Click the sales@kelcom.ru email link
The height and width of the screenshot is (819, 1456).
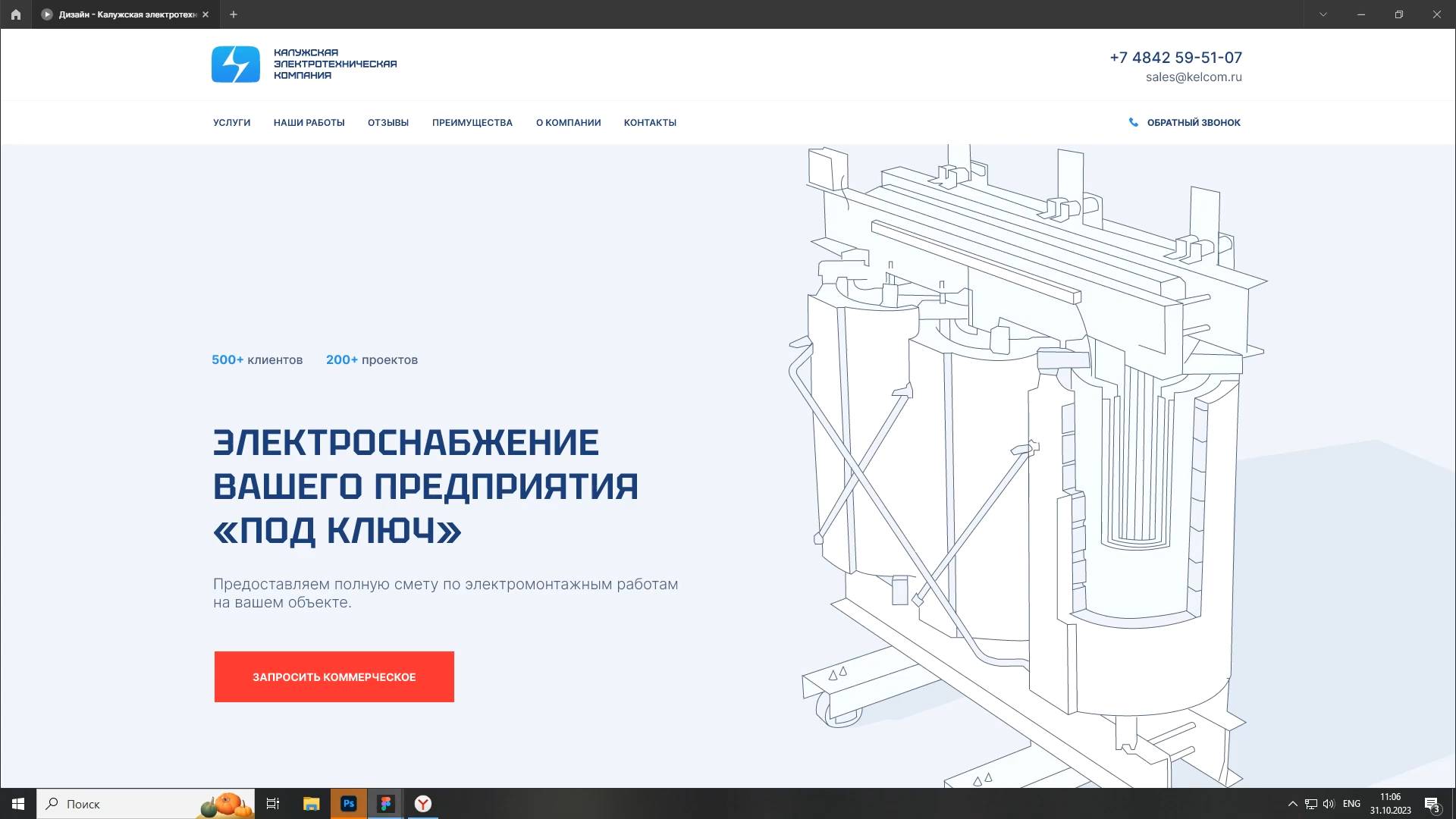click(1194, 77)
